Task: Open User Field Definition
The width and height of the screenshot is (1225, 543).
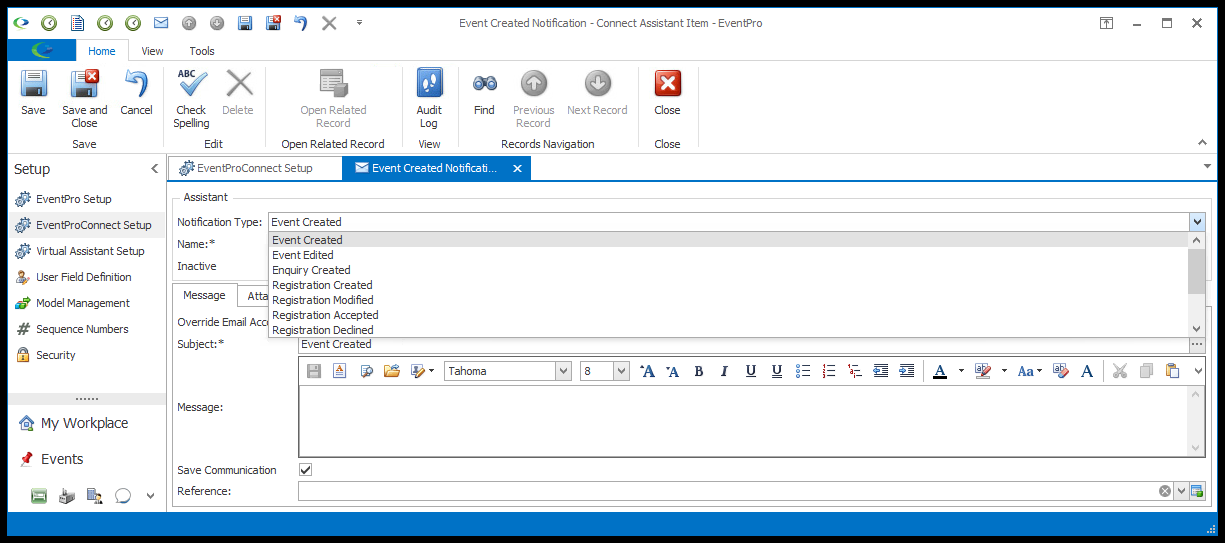Action: point(85,277)
